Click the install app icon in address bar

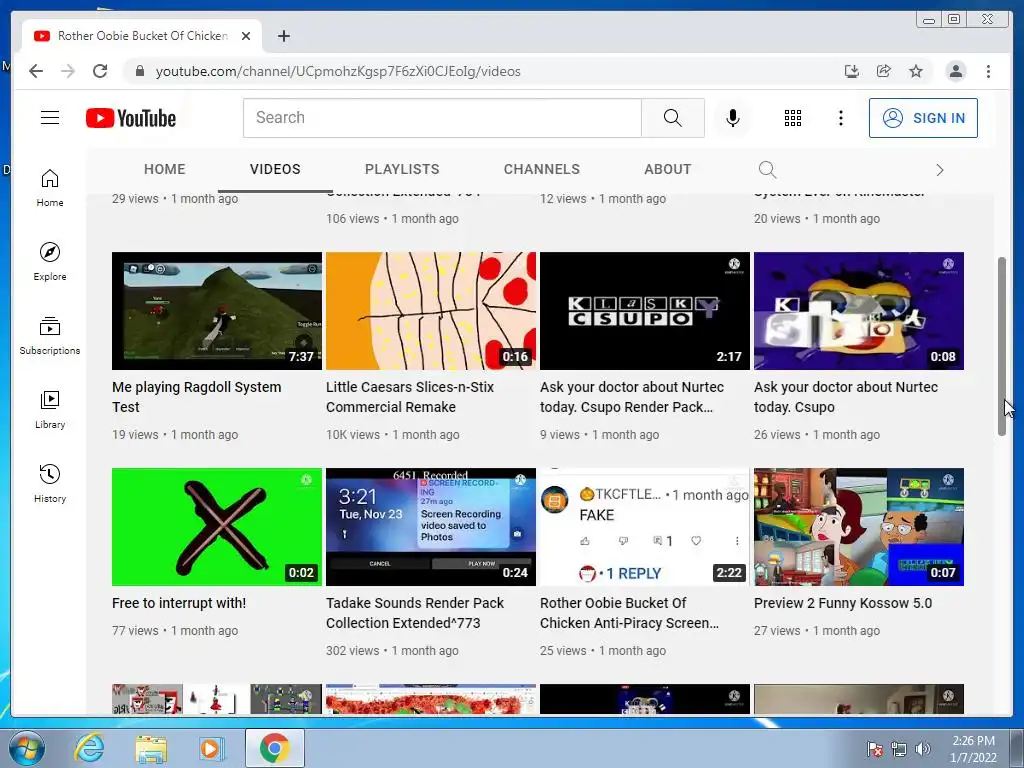tap(852, 71)
